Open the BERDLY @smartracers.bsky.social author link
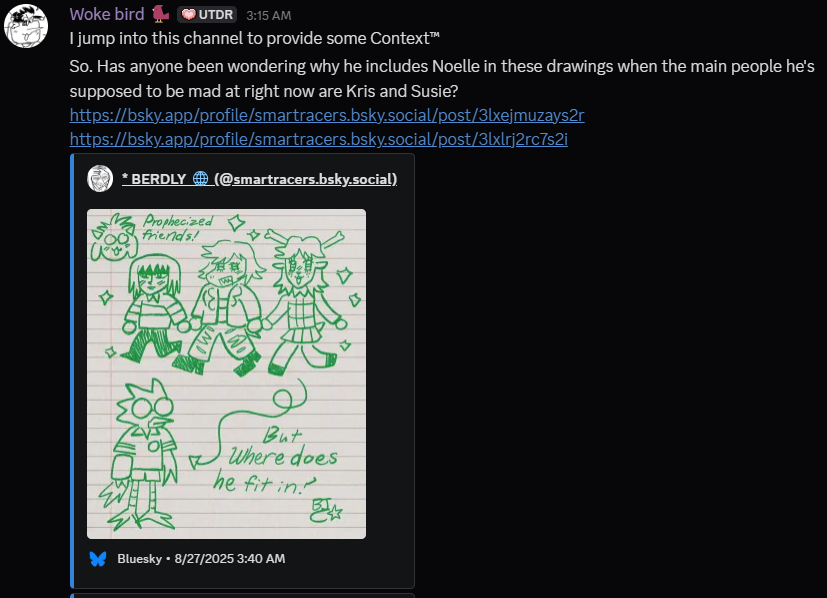827x598 pixels. point(259,179)
